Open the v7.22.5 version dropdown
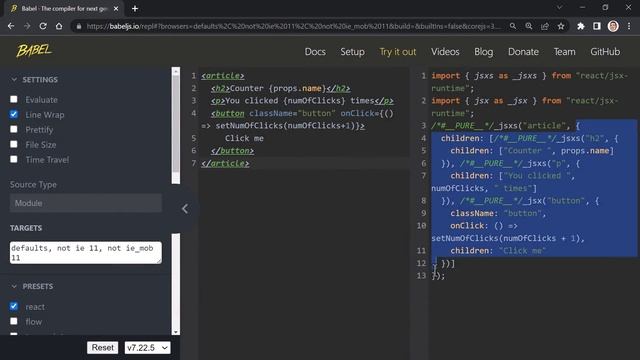Image resolution: width=640 pixels, height=360 pixels. [147, 348]
